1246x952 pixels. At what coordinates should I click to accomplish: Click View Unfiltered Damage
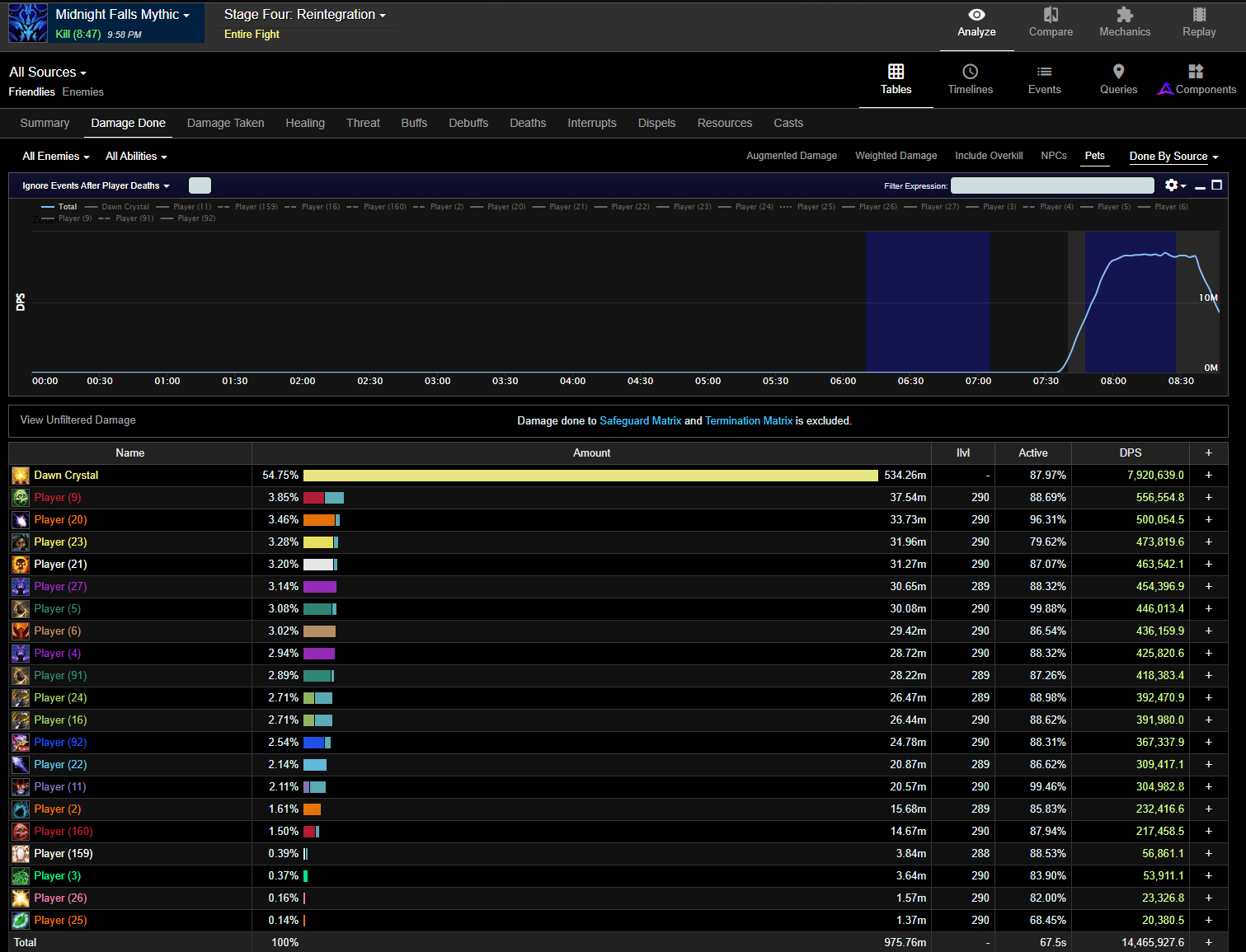[x=78, y=420]
